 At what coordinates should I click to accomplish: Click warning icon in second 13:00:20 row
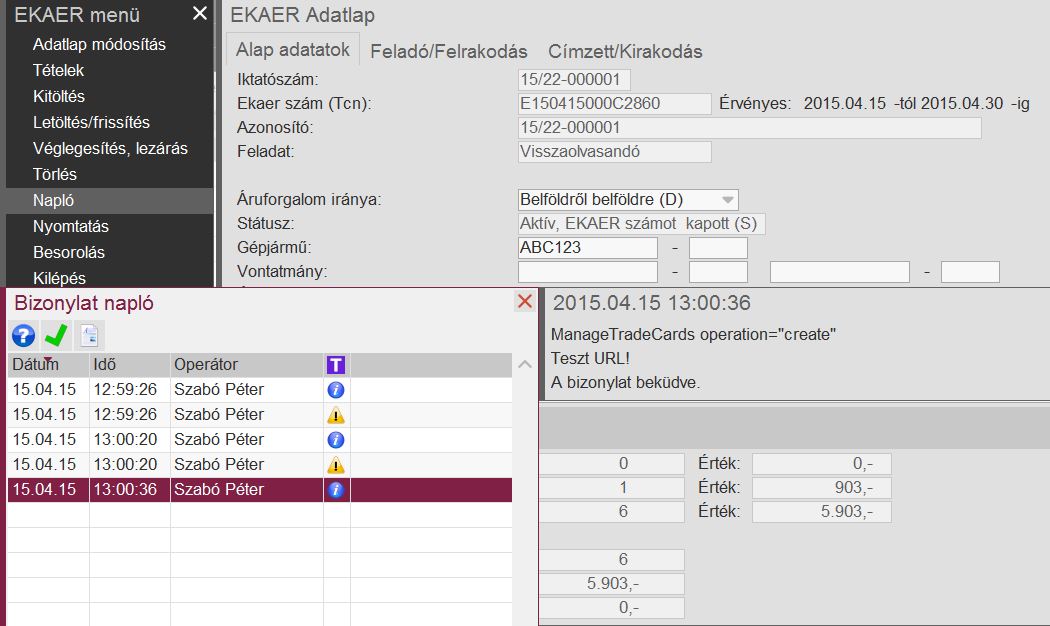(336, 465)
